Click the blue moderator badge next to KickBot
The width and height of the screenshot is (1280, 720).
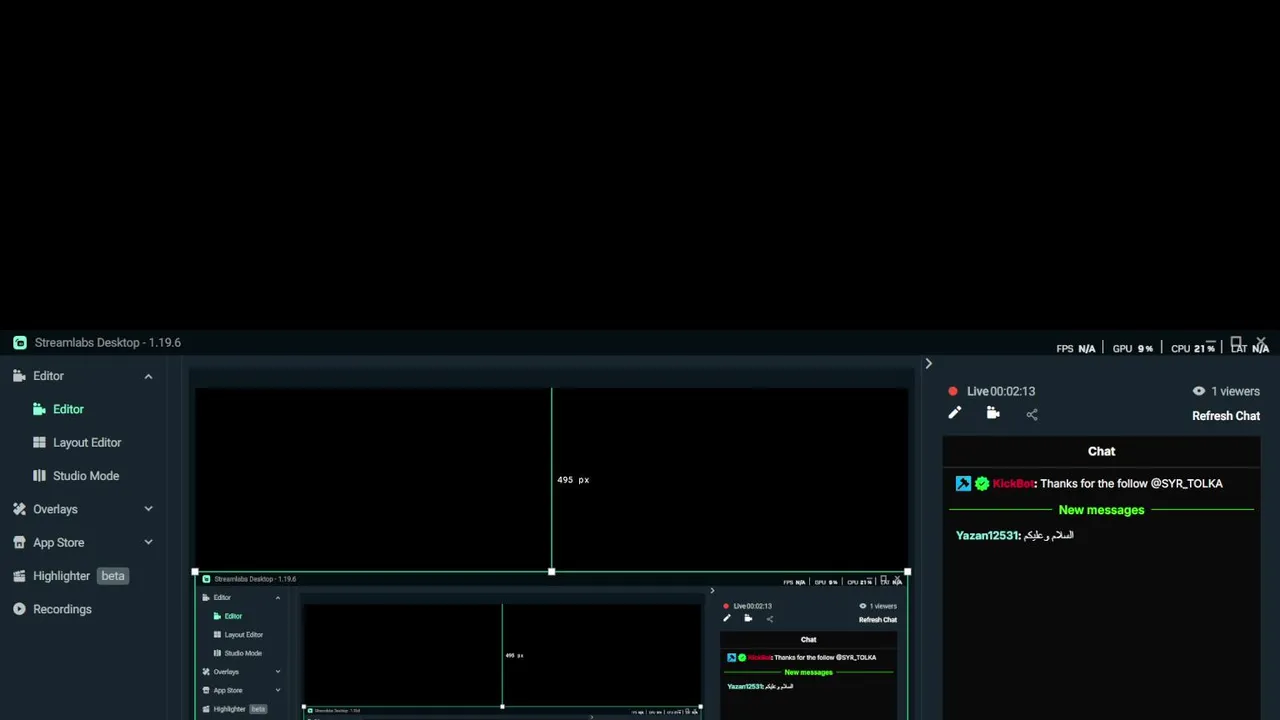tap(963, 484)
